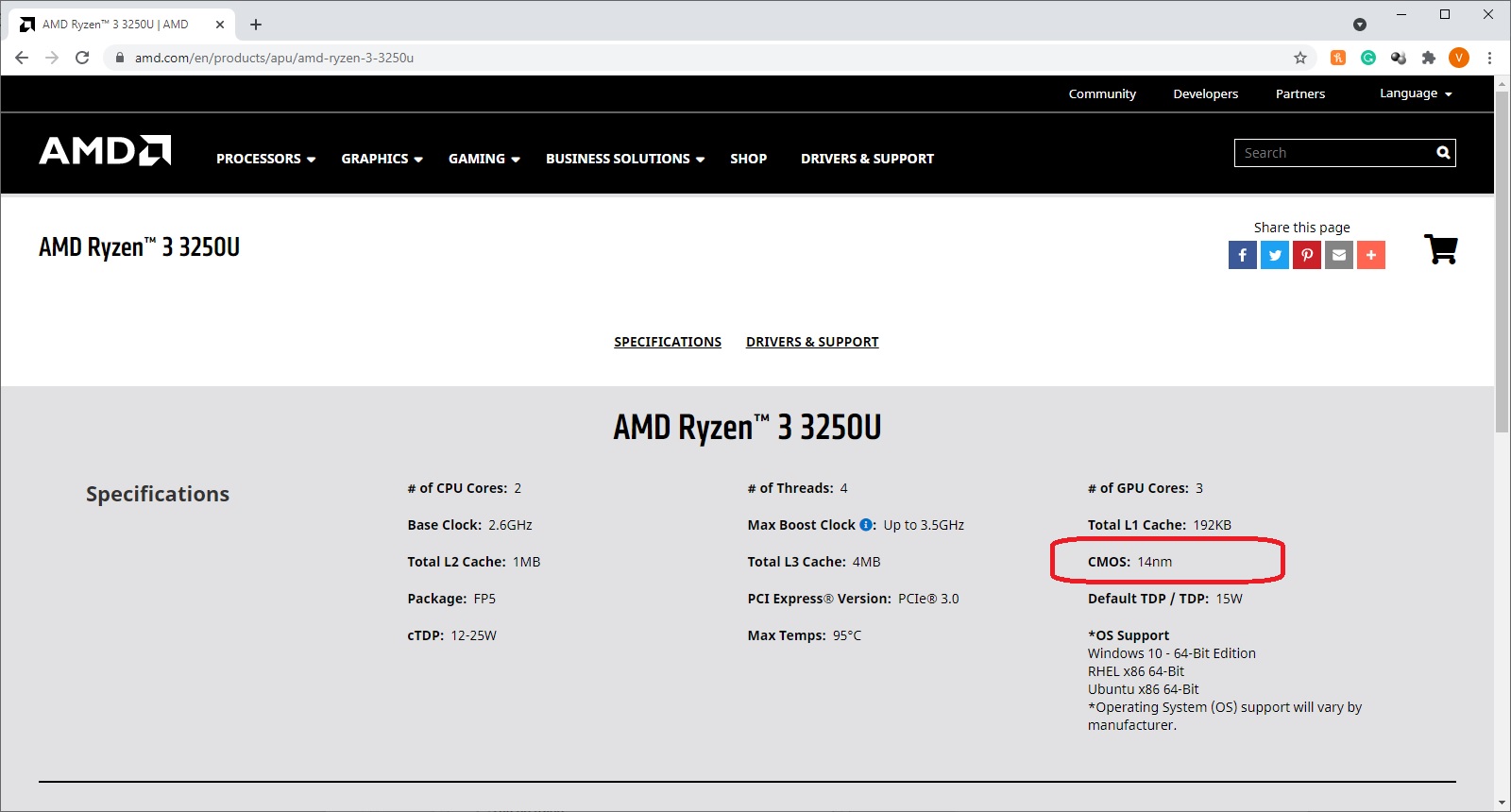Click in the Search input field
Image resolution: width=1511 pixels, height=812 pixels.
[x=1333, y=153]
